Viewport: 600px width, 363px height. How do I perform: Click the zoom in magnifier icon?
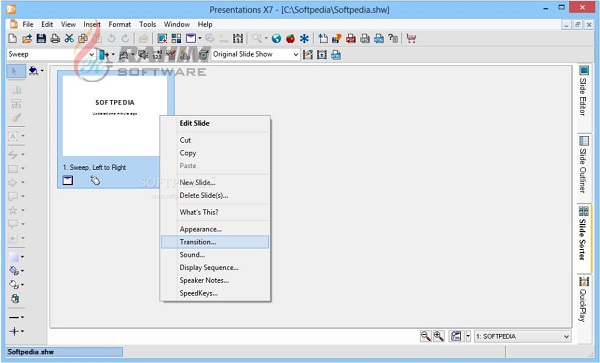click(439, 336)
